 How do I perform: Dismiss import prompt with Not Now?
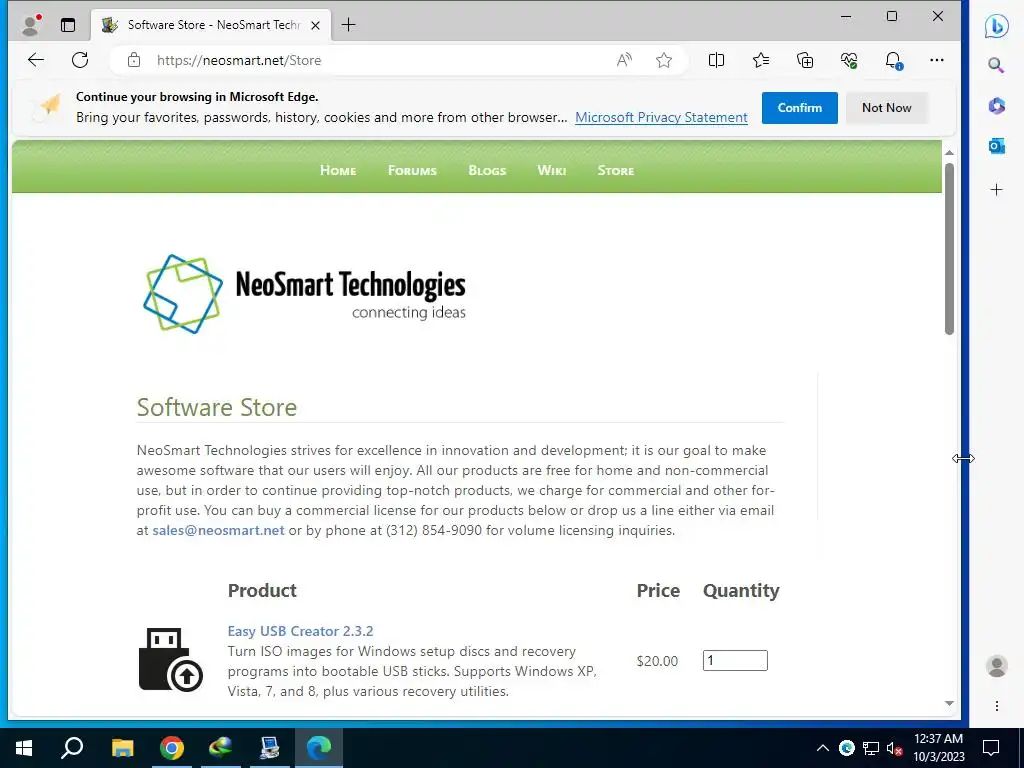pyautogui.click(x=886, y=108)
